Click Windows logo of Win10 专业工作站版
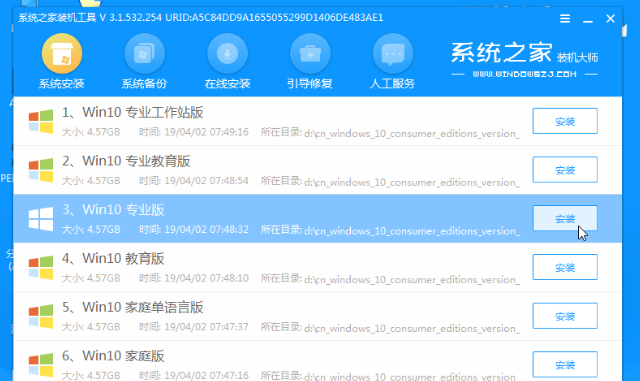The image size is (640, 381). tap(41, 121)
